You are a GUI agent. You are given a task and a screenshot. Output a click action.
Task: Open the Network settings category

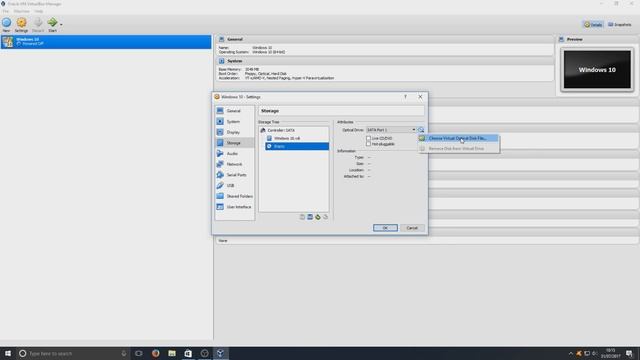pyautogui.click(x=234, y=164)
